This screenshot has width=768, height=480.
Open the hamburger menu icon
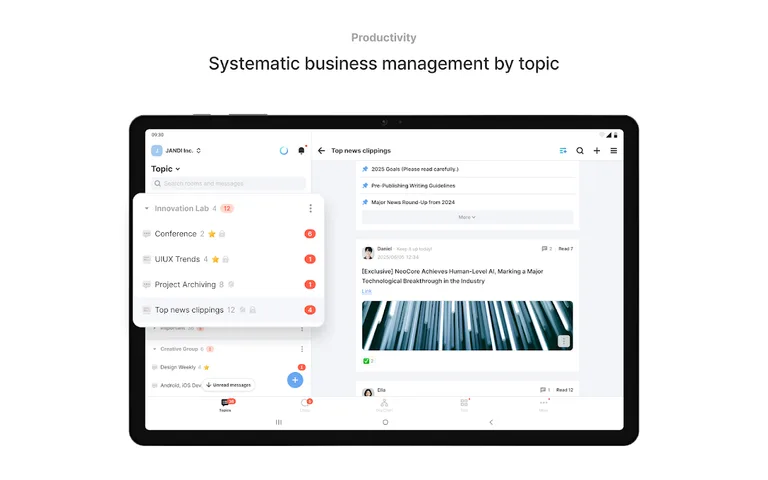(613, 151)
